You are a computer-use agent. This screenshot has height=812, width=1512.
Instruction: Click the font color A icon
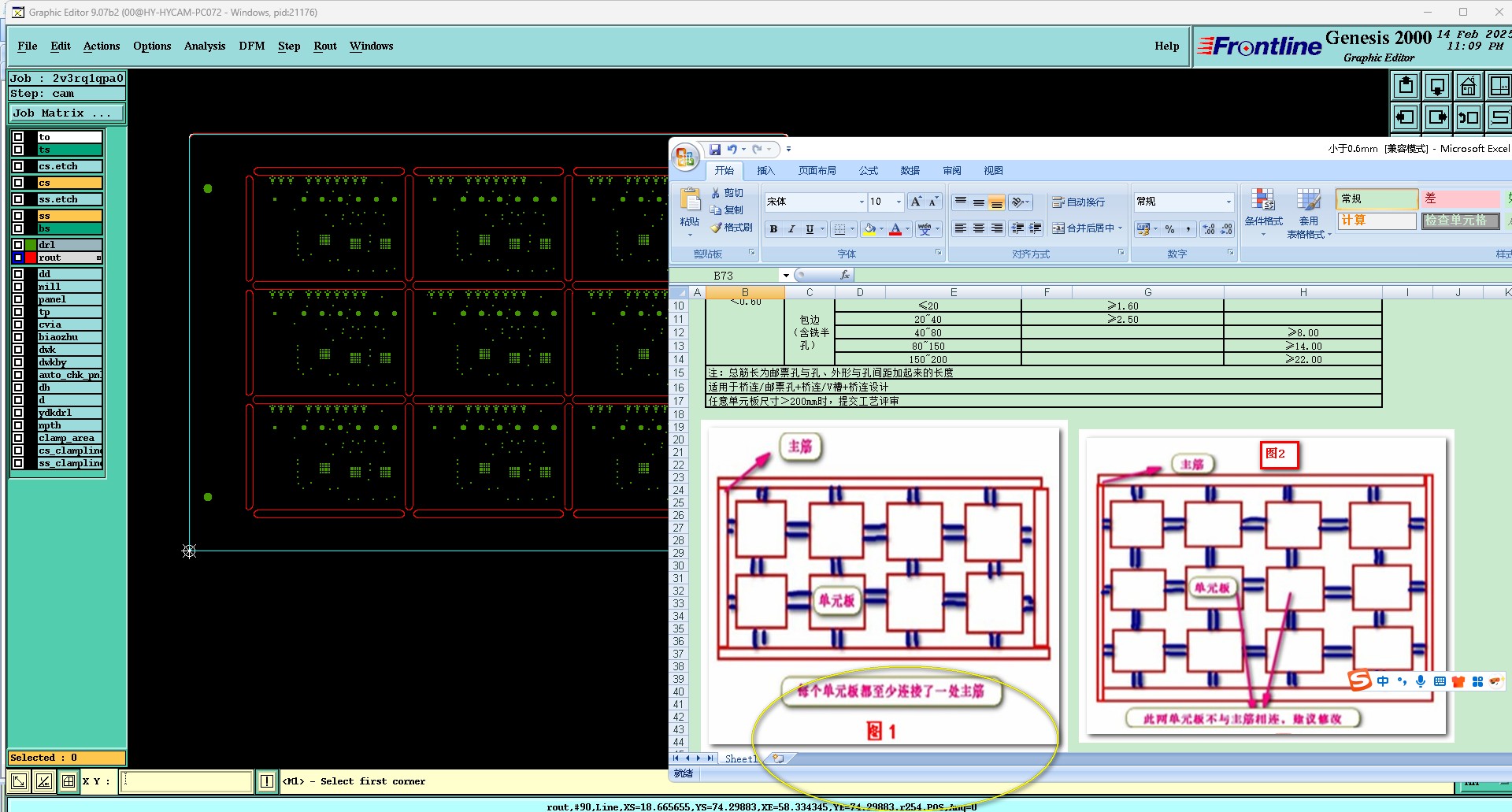[x=895, y=228]
